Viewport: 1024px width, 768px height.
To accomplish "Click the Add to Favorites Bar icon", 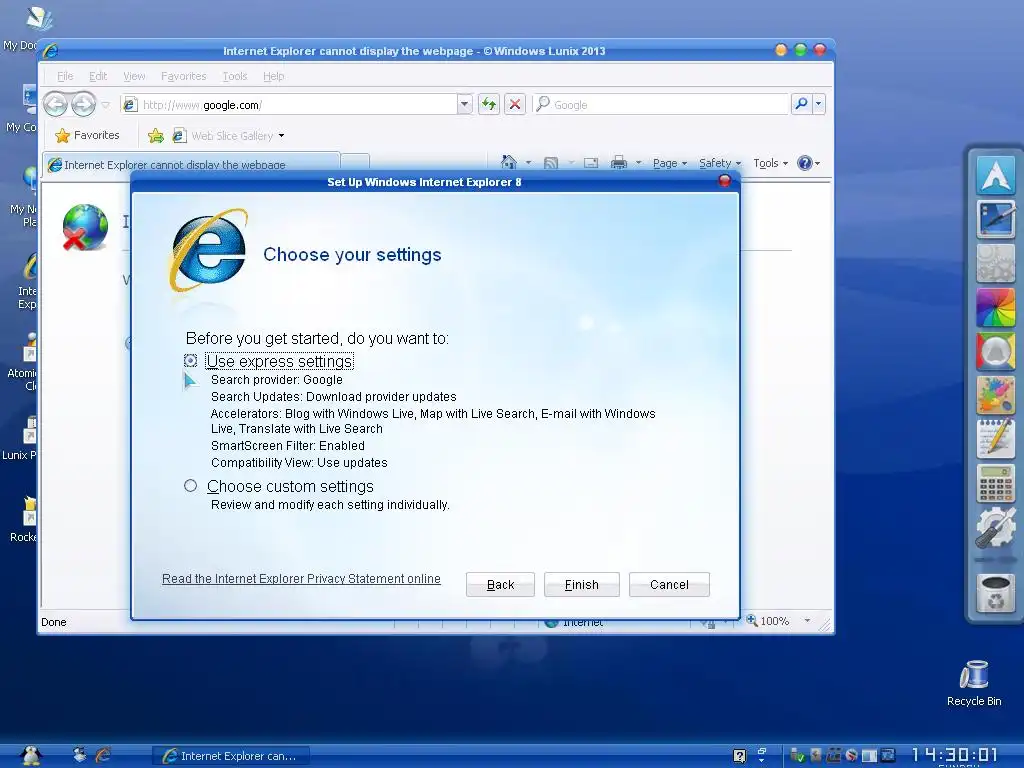I will click(155, 135).
